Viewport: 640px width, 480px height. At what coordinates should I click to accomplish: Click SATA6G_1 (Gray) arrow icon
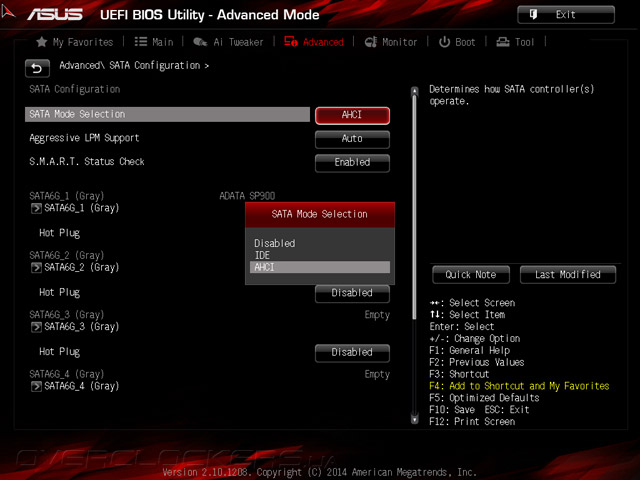tap(36, 209)
